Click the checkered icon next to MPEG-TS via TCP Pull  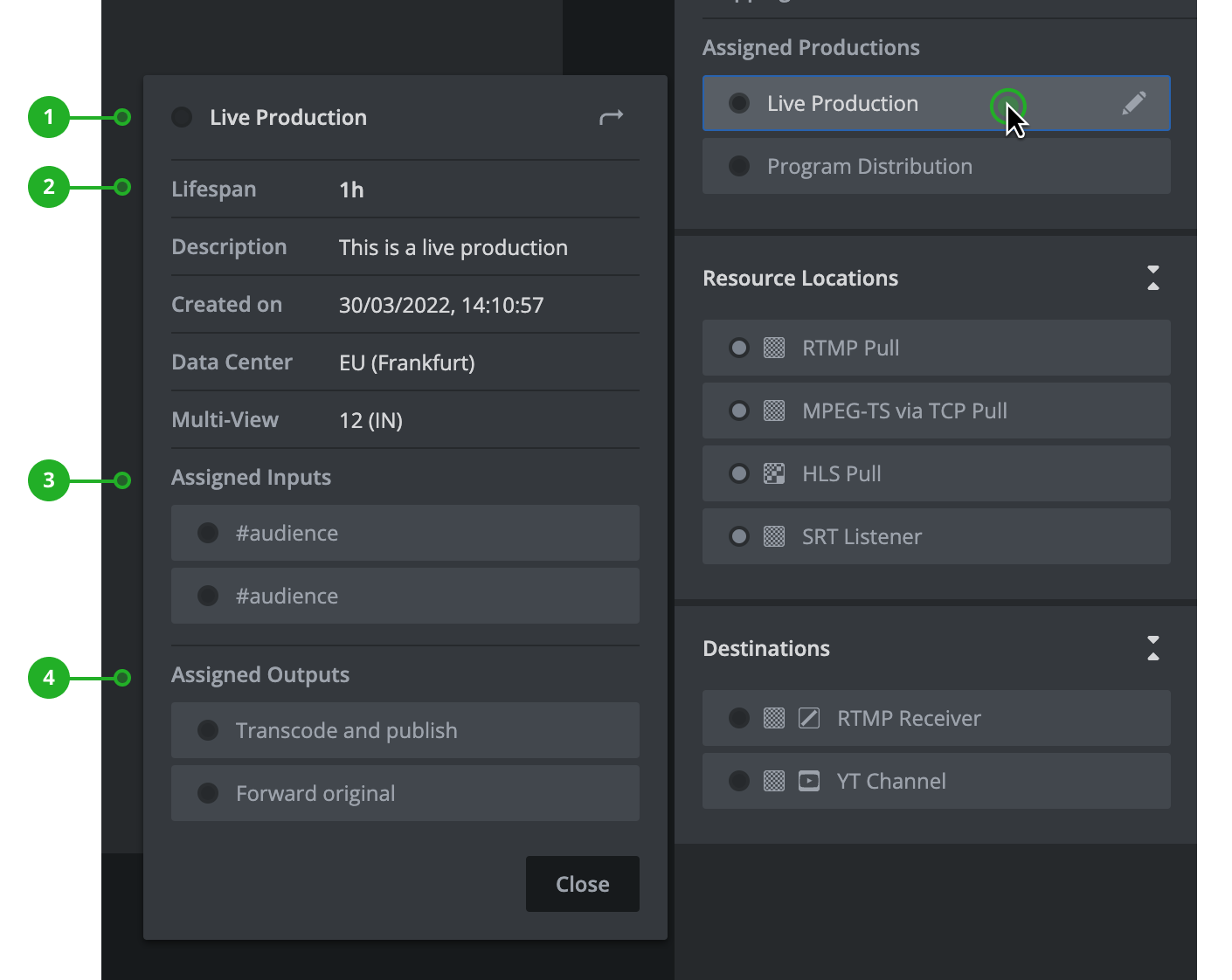(x=774, y=411)
